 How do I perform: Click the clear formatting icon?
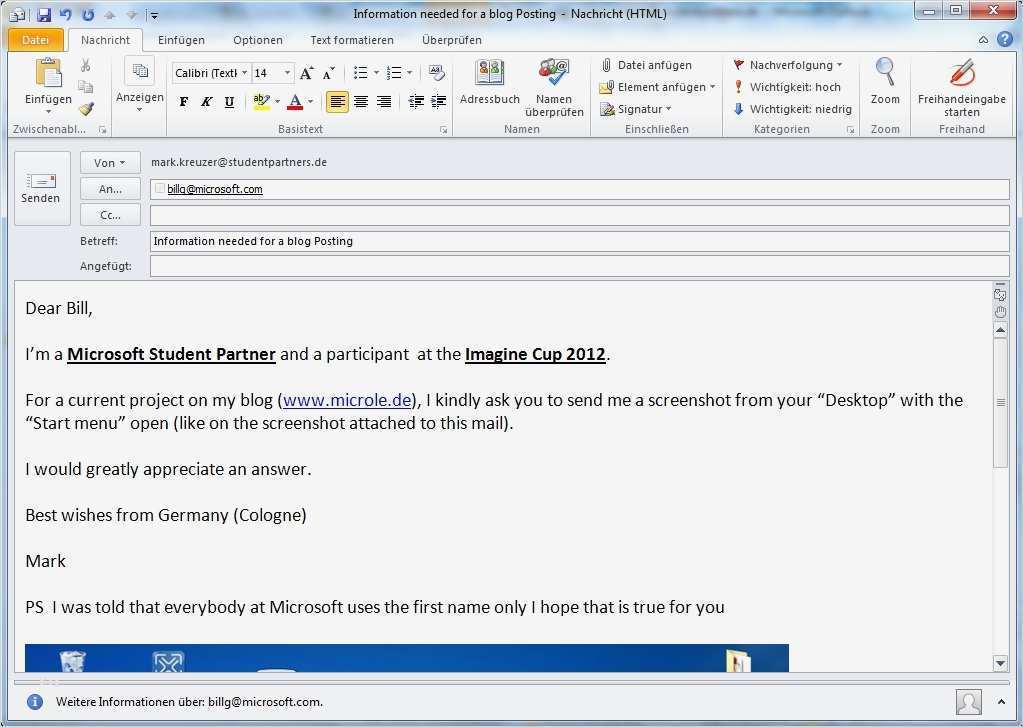[436, 73]
